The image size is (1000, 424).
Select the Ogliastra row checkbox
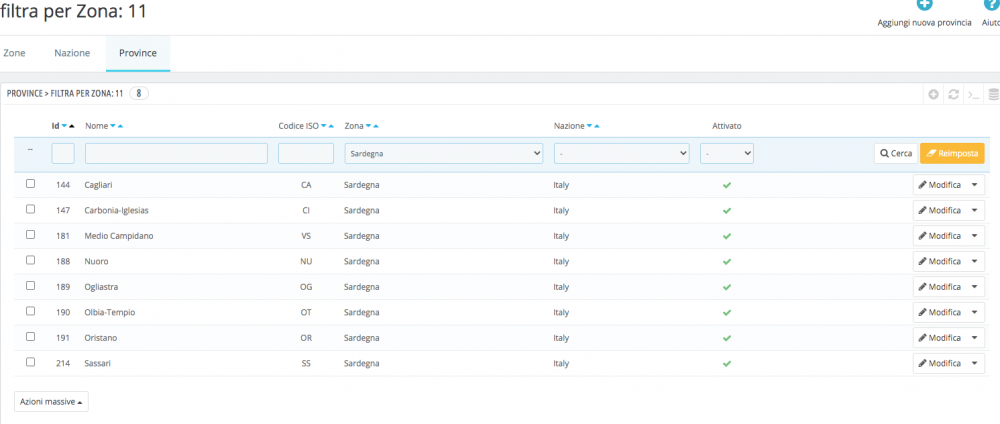point(30,286)
